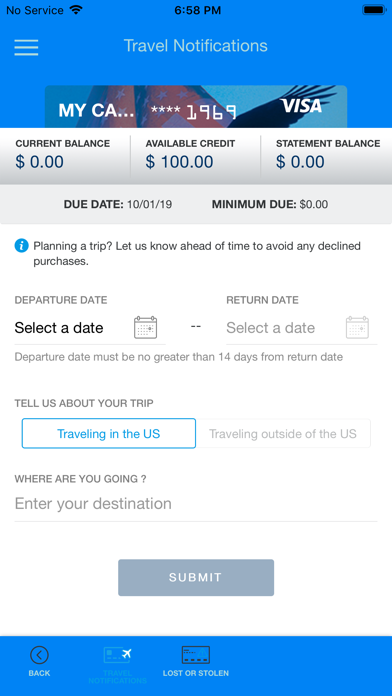
Task: Tap the departure date calendar icon
Action: (x=146, y=328)
